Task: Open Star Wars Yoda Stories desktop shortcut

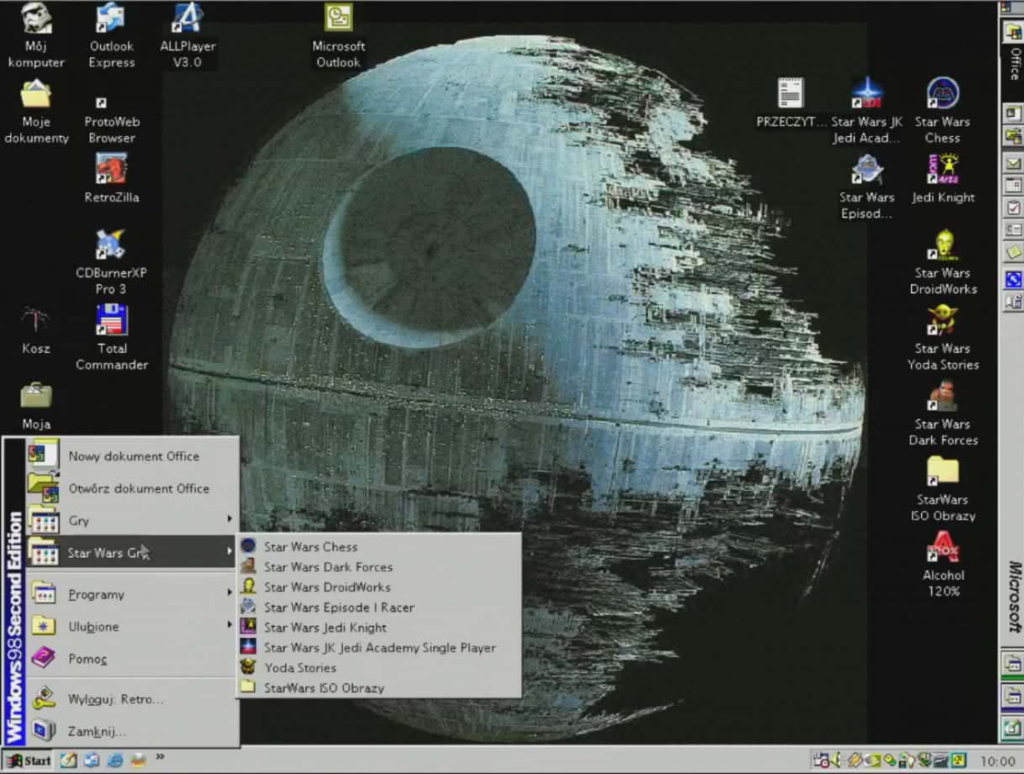Action: [x=942, y=338]
